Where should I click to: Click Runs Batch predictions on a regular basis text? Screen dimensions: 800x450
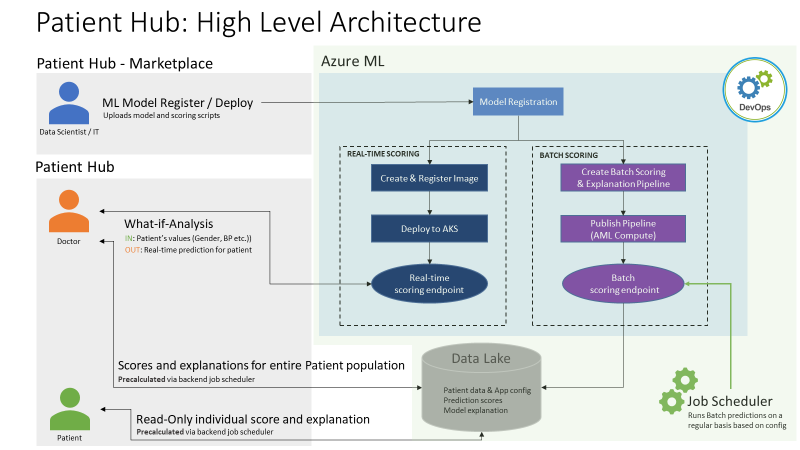(x=737, y=420)
